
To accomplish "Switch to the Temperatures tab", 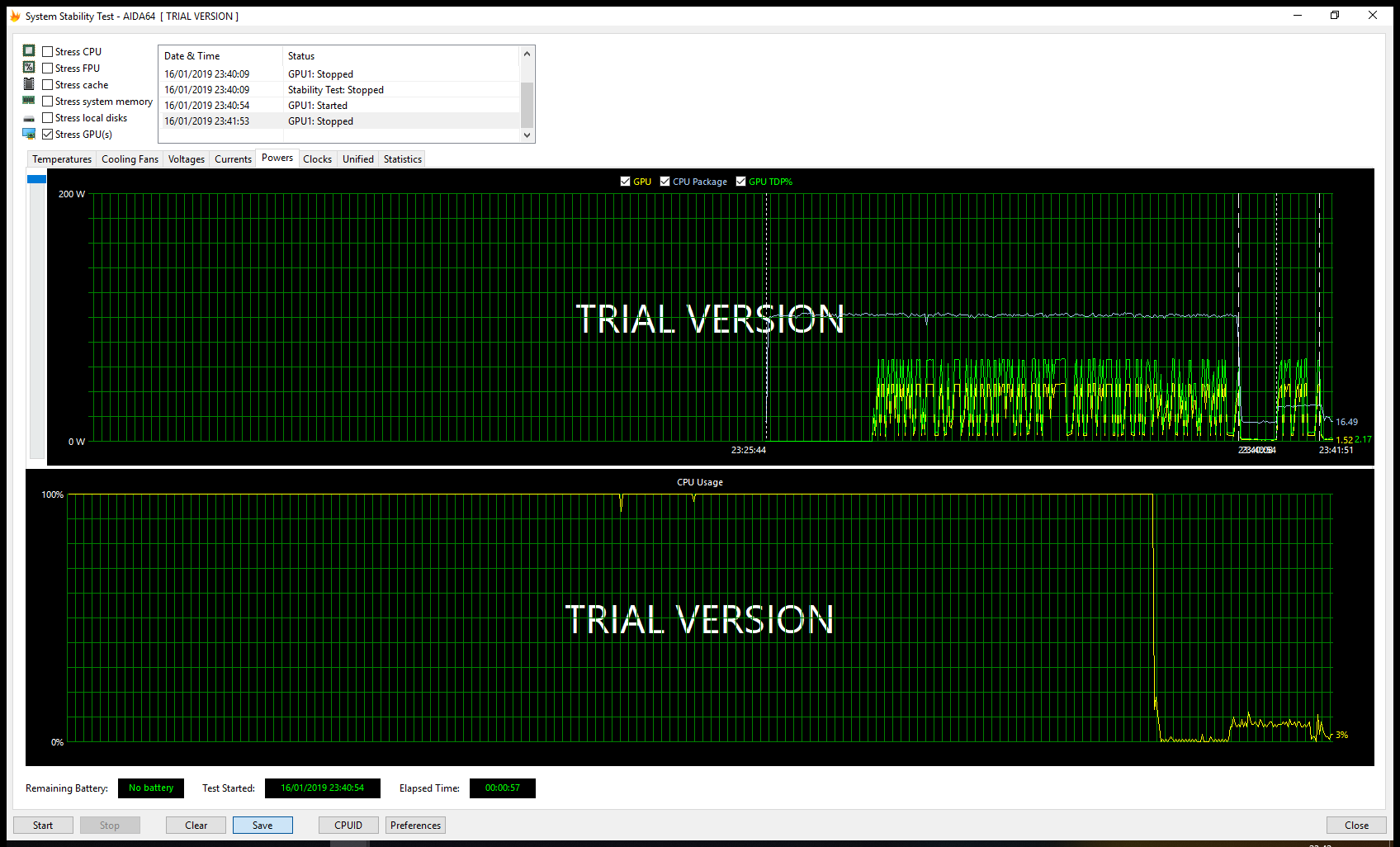I will click(62, 159).
